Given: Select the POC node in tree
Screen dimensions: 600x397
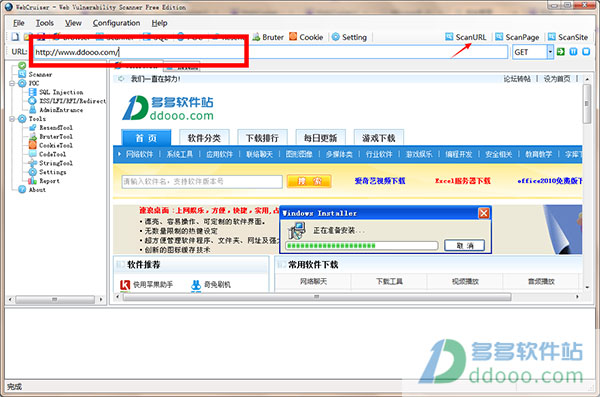Looking at the screenshot, I should click(34, 83).
